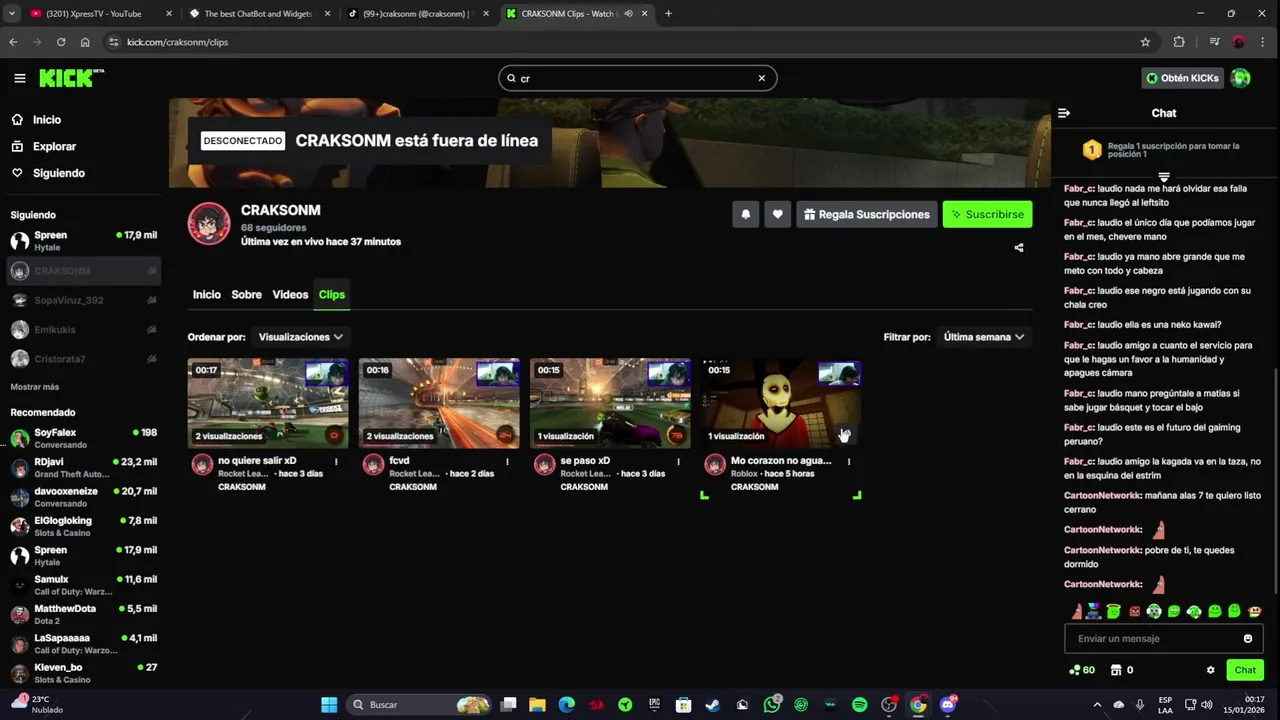Image resolution: width=1280 pixels, height=720 pixels.
Task: Collapse the chat panel icon
Action: click(1064, 113)
